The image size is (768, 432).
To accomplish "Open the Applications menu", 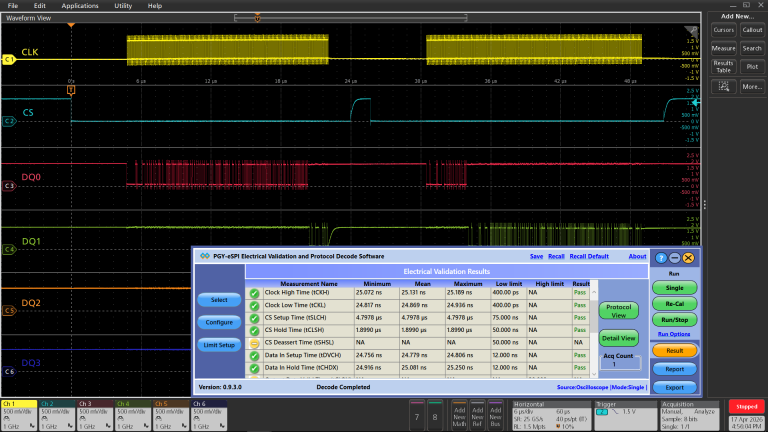I will 80,6.
